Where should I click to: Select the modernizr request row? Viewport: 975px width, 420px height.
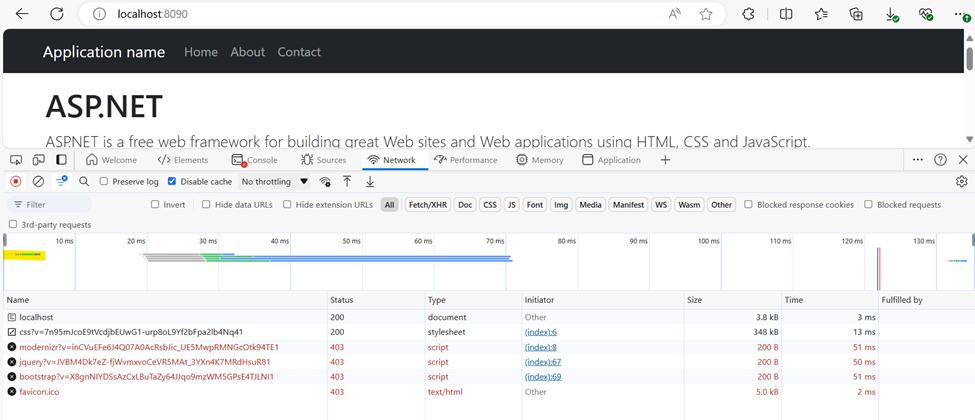(x=488, y=347)
